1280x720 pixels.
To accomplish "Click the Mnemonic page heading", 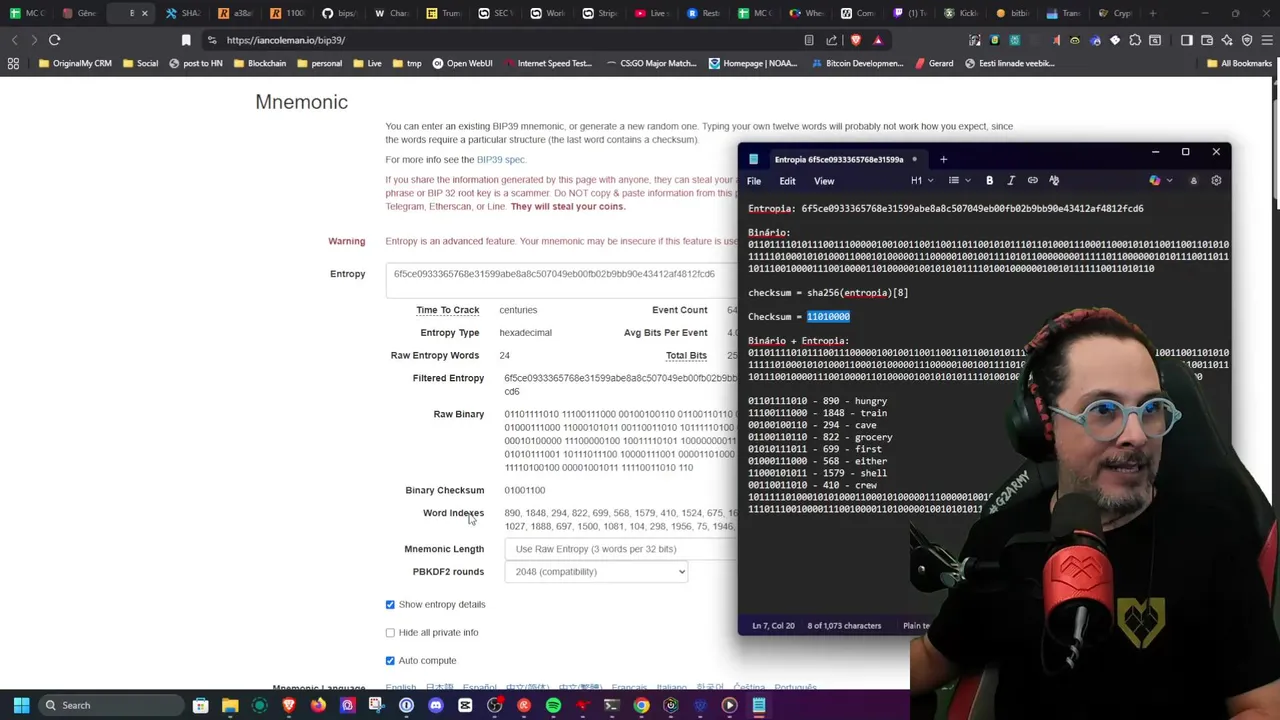I will [x=301, y=102].
